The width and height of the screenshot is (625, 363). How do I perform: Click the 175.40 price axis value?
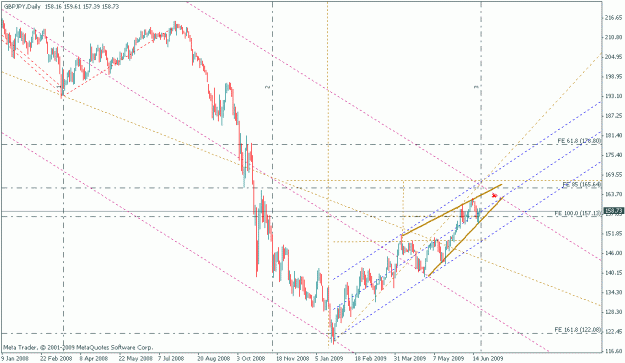tap(613, 155)
